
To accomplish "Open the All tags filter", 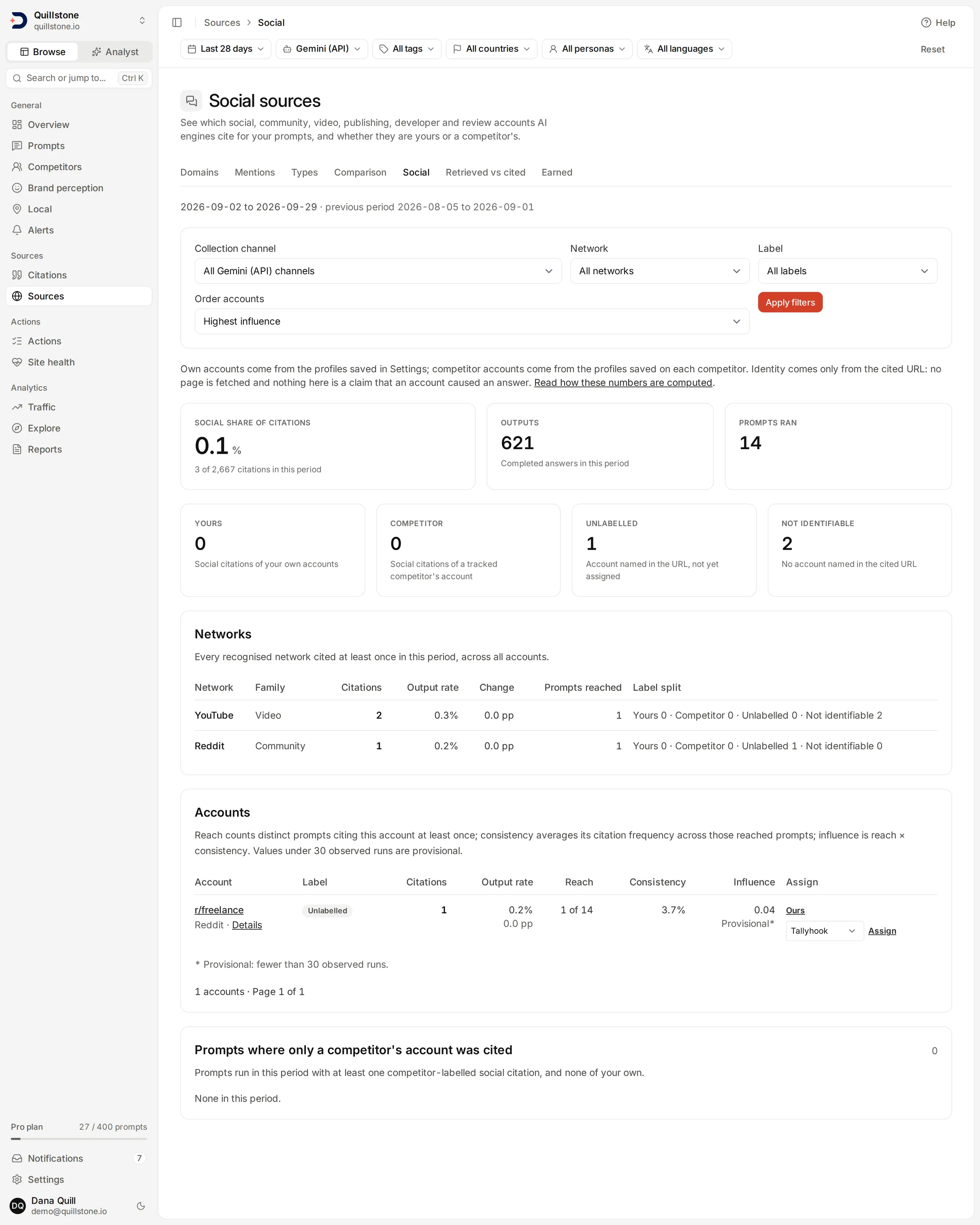I will click(407, 49).
